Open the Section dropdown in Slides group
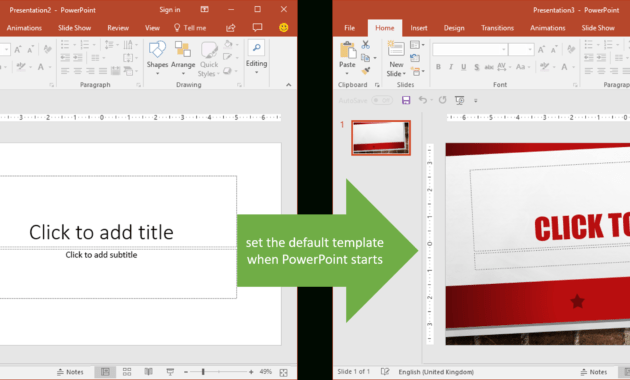This screenshot has height=380, width=630. click(x=418, y=72)
